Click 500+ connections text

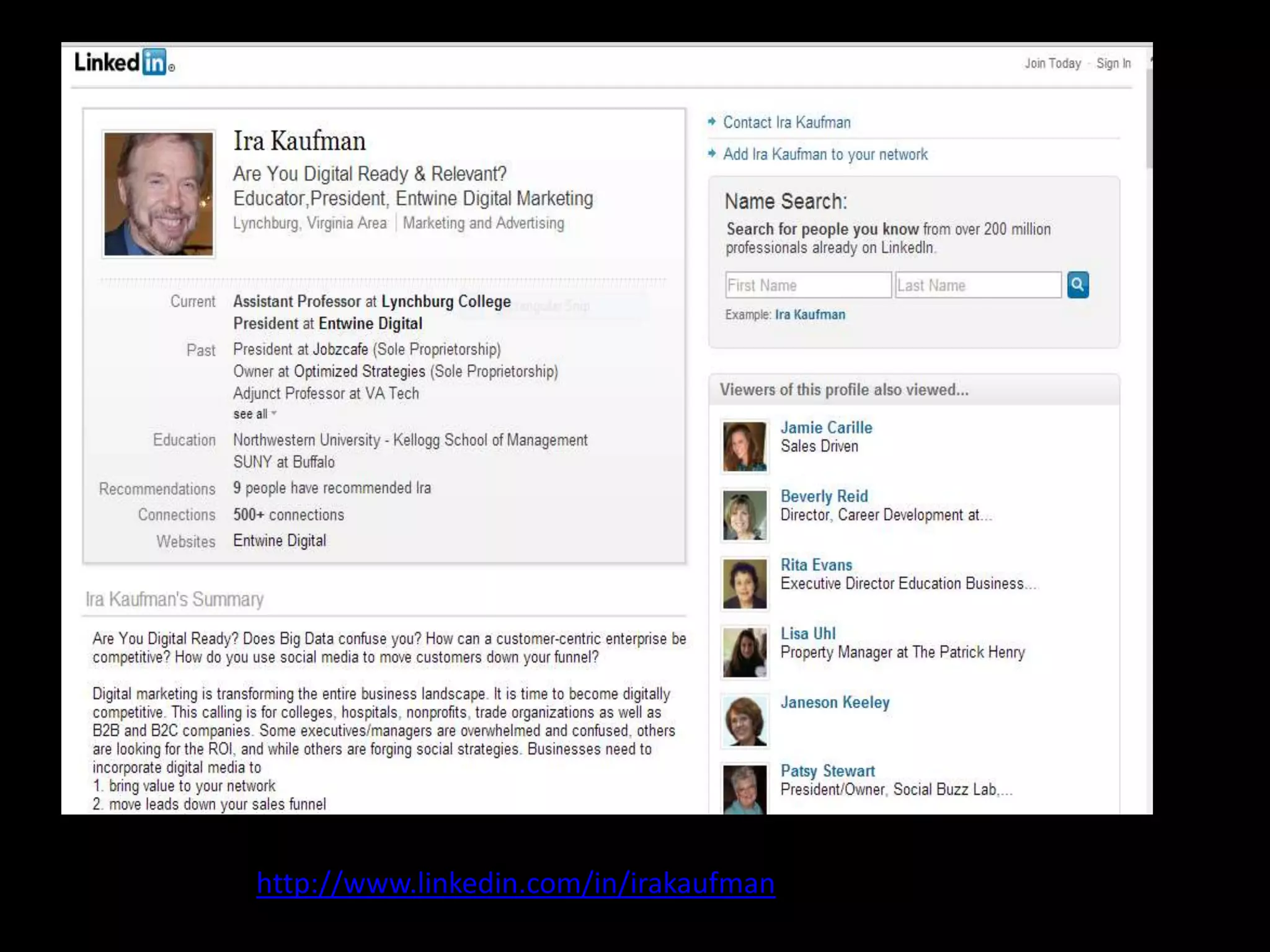pyautogui.click(x=288, y=515)
